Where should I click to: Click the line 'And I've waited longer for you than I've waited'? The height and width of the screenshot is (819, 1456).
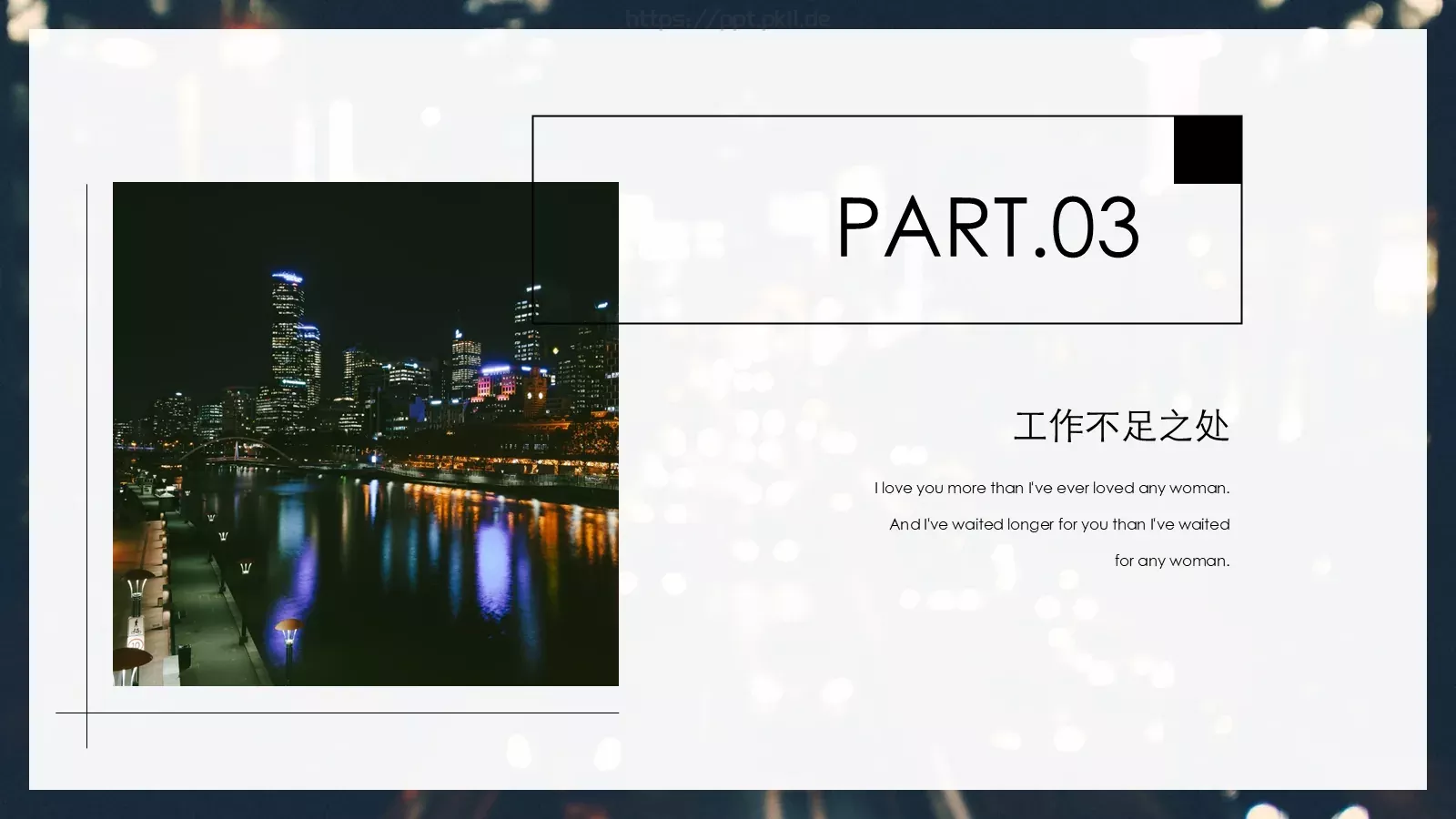click(1059, 524)
